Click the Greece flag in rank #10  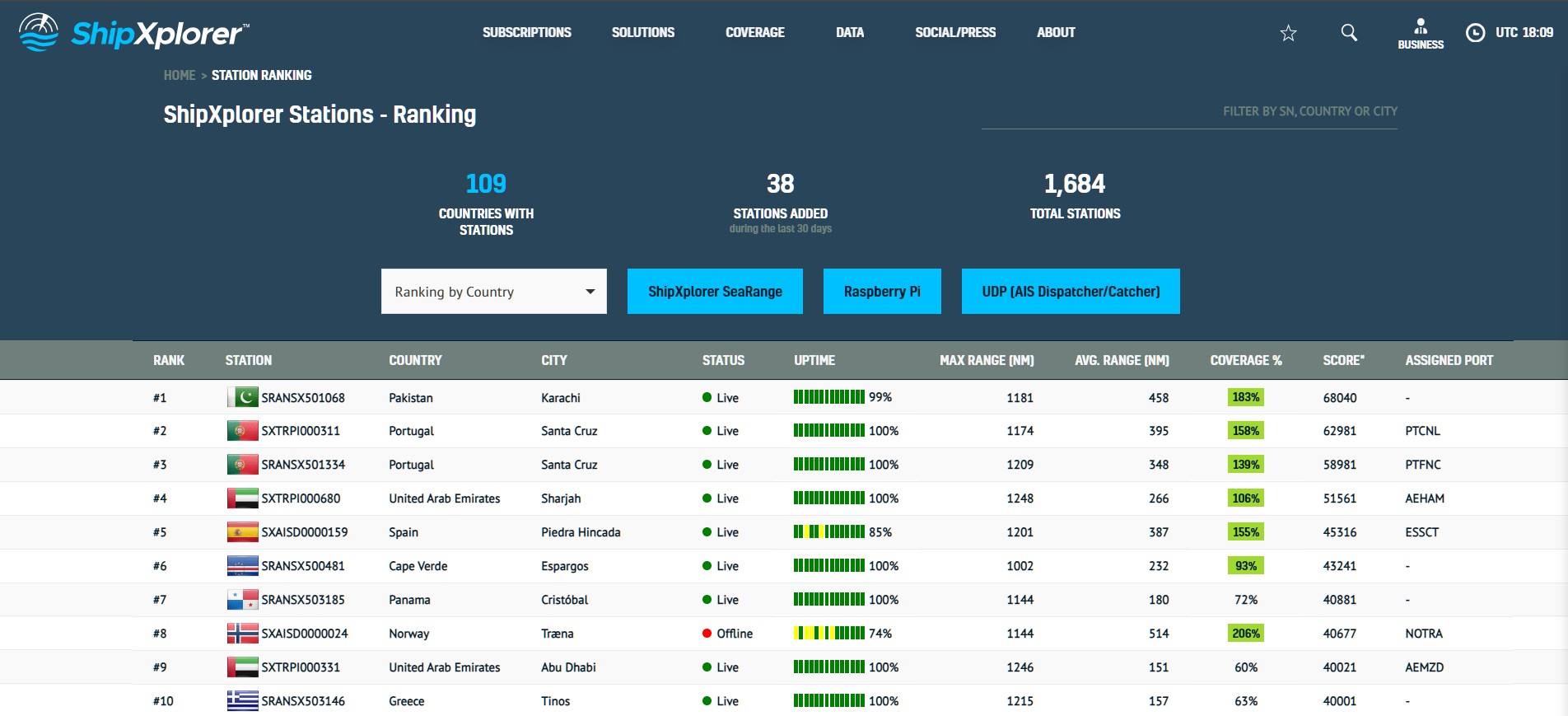242,701
